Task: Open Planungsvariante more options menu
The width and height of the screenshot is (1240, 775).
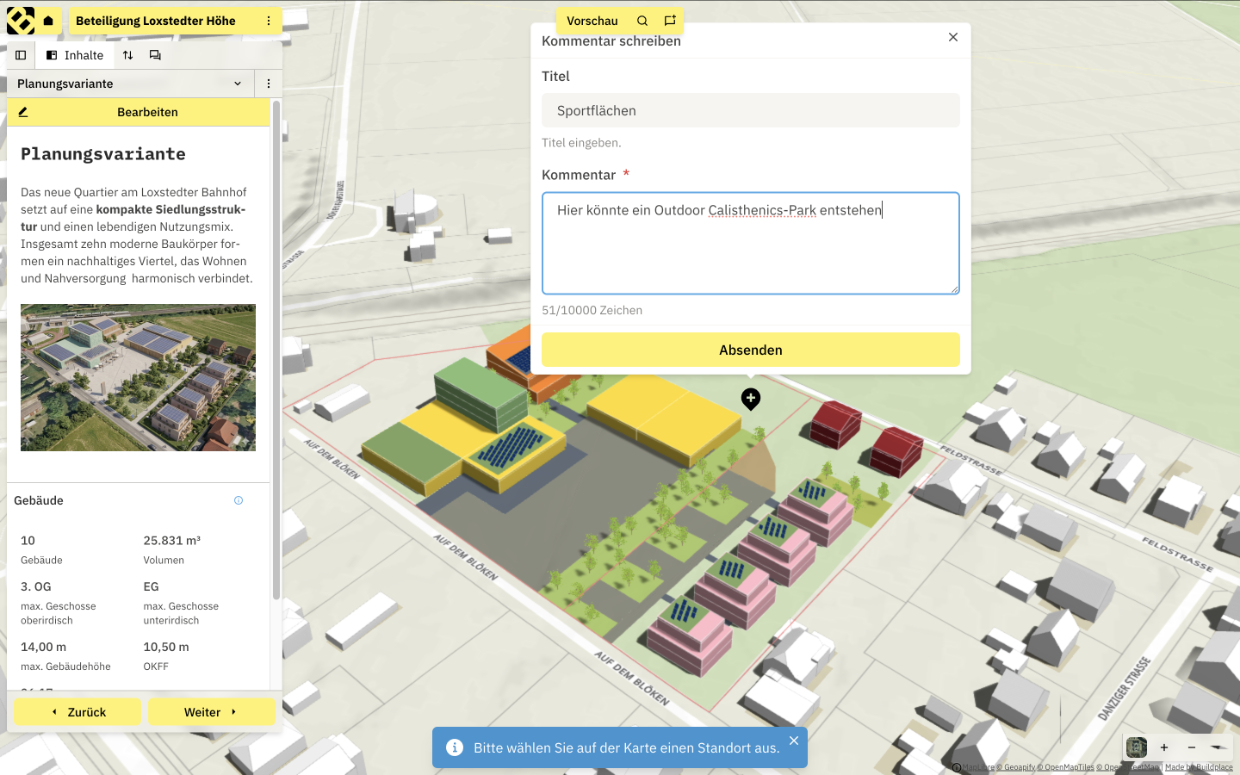Action: pyautogui.click(x=268, y=84)
